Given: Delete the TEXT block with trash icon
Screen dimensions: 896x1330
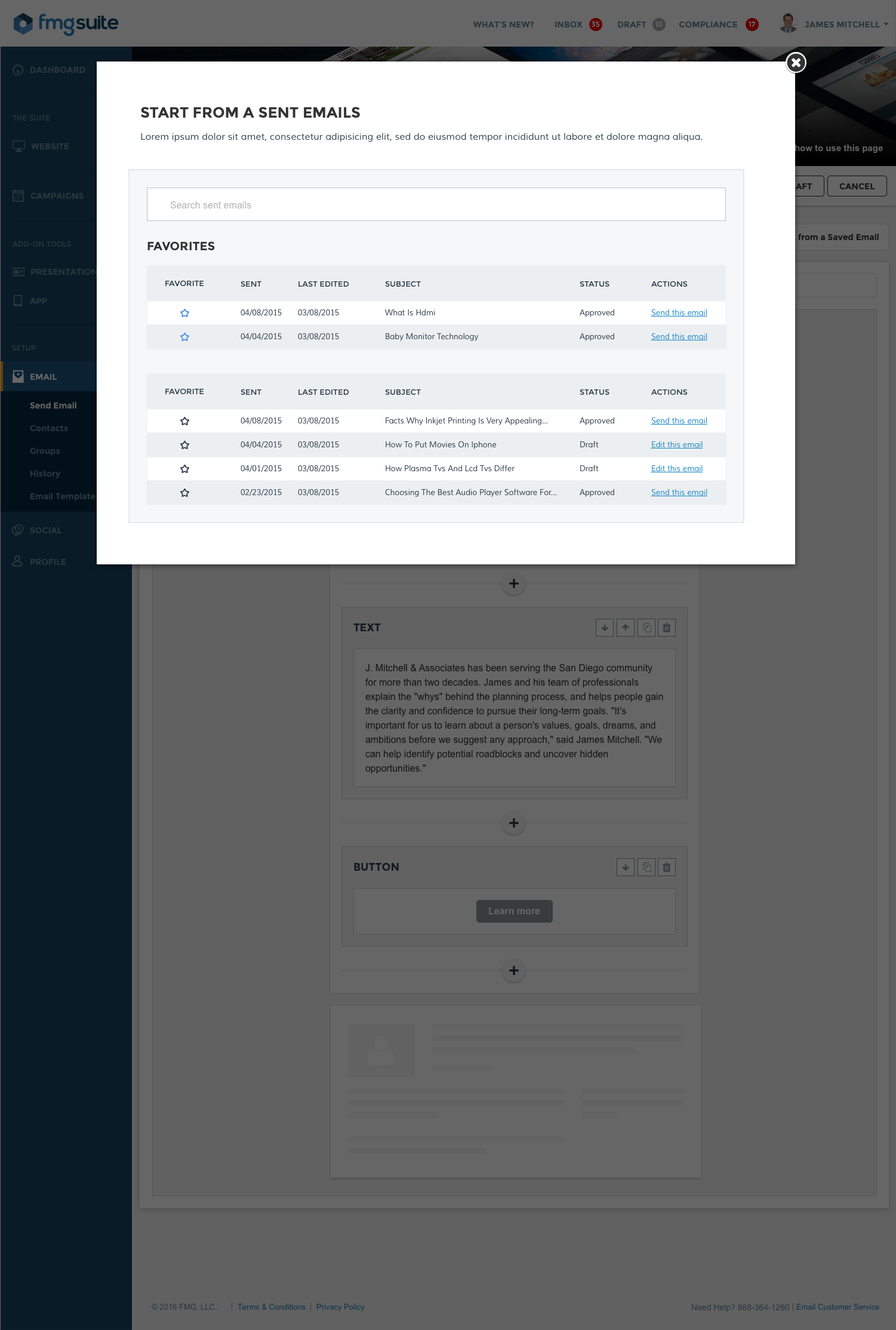Looking at the screenshot, I should pyautogui.click(x=667, y=628).
